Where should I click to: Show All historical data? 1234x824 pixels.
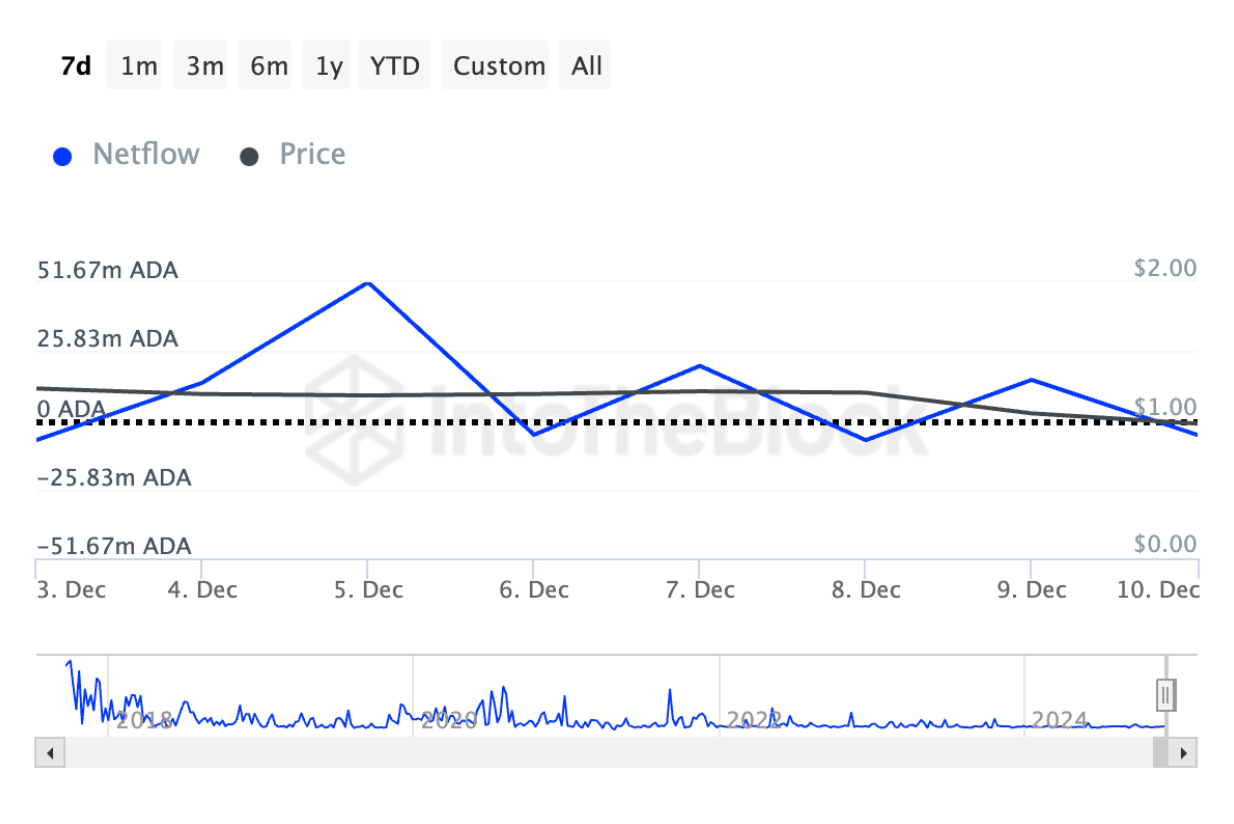pos(586,66)
